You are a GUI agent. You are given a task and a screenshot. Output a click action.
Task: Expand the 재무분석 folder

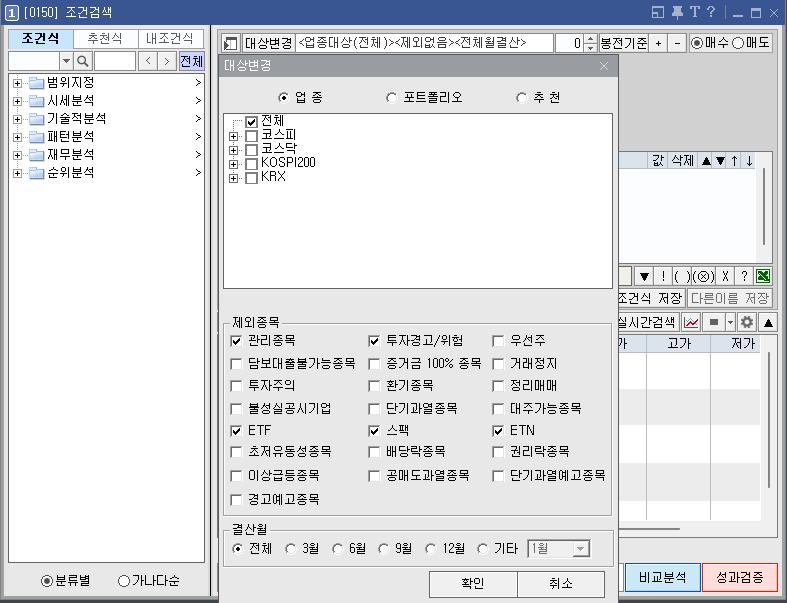pos(18,155)
